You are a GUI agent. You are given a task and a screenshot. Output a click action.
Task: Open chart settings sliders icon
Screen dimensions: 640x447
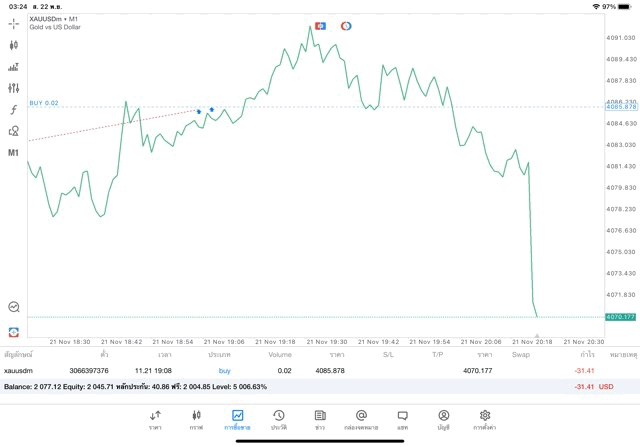(x=14, y=88)
